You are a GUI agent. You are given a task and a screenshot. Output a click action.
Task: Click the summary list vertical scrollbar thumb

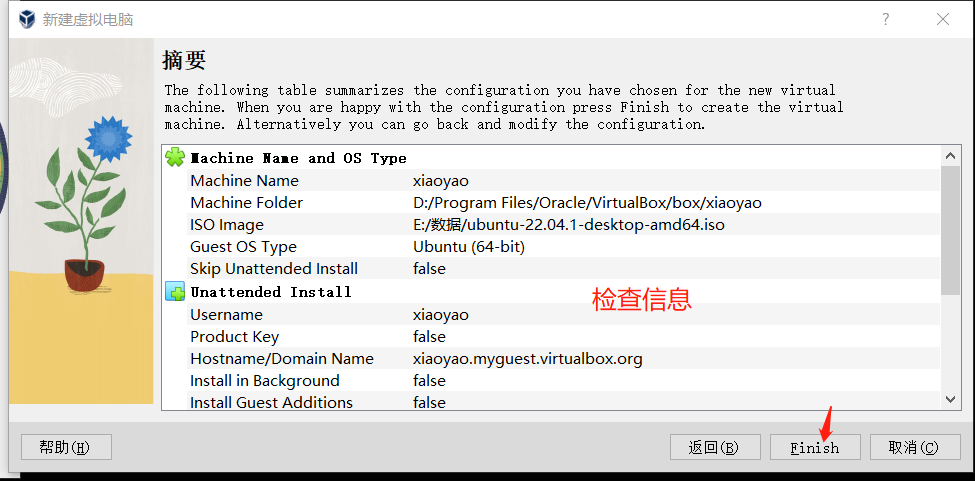click(950, 230)
